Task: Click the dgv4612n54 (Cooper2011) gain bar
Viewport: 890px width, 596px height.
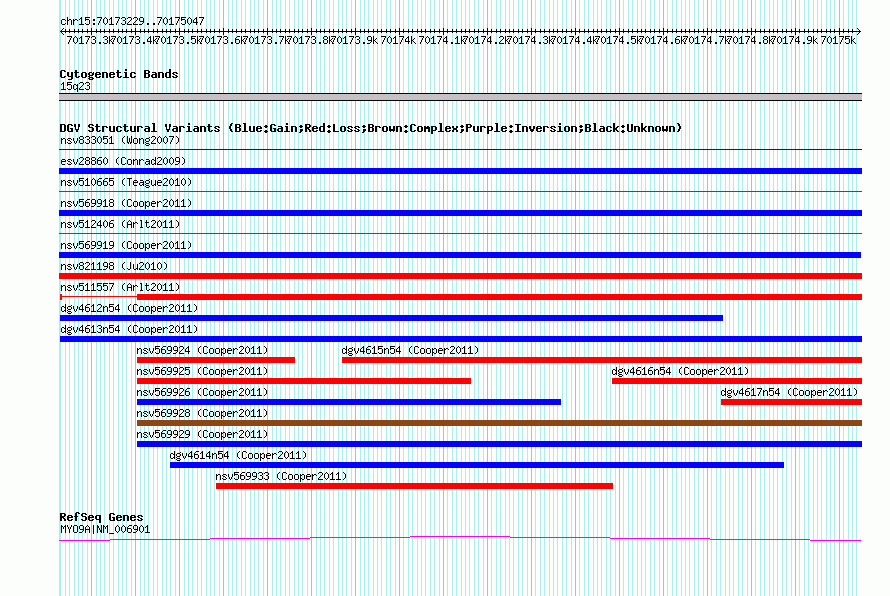Action: (391, 318)
